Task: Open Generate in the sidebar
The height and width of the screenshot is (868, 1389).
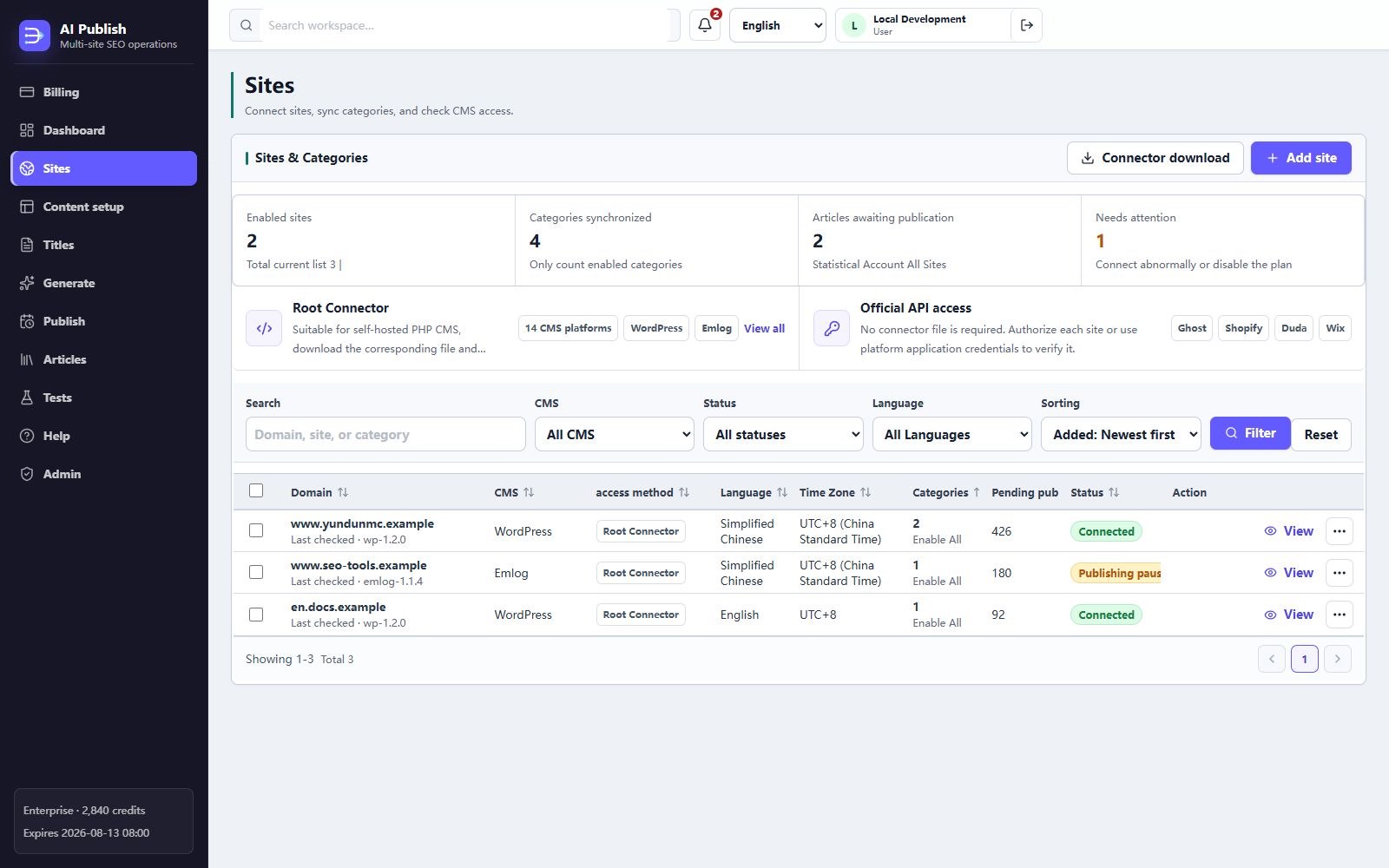Action: click(103, 283)
